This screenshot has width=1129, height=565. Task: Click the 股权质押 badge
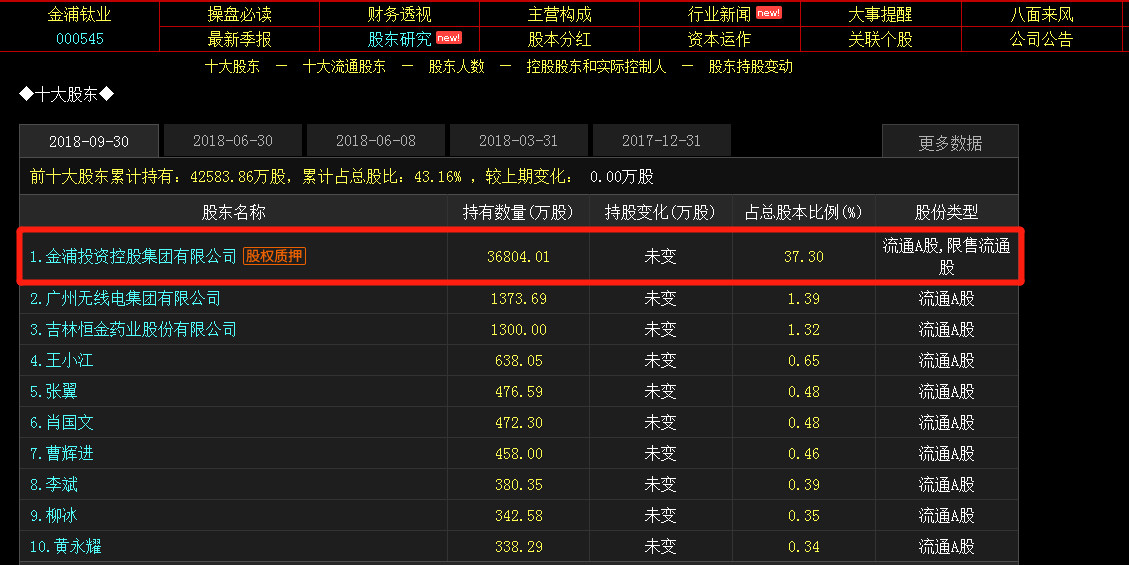tap(274, 256)
